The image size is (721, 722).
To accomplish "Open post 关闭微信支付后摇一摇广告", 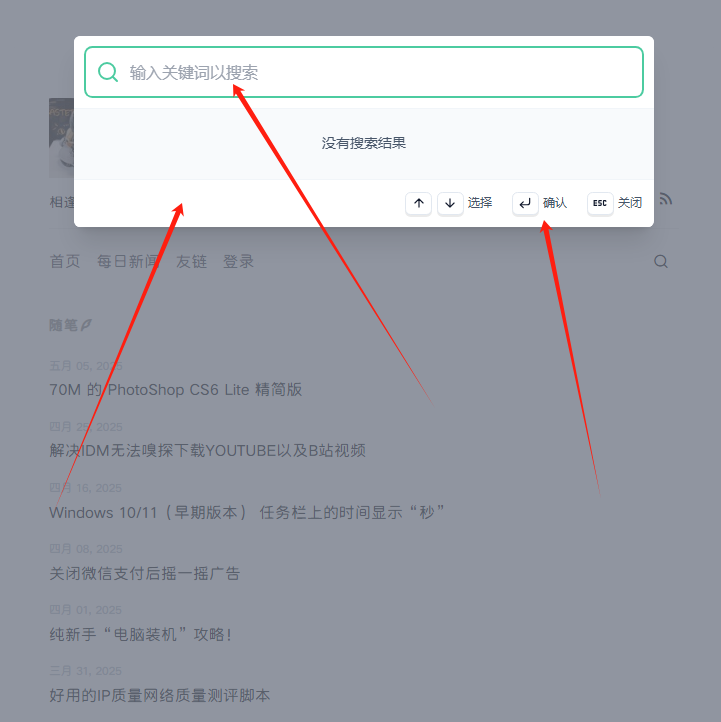I will 145,573.
